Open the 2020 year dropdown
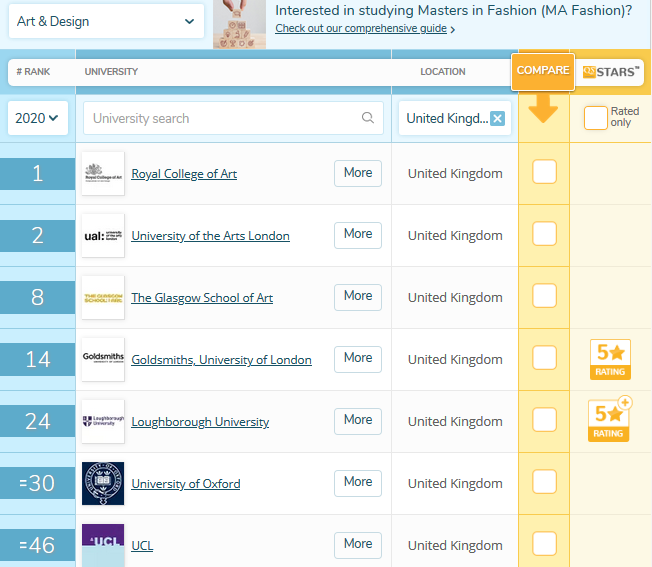652x567 pixels. 37,118
